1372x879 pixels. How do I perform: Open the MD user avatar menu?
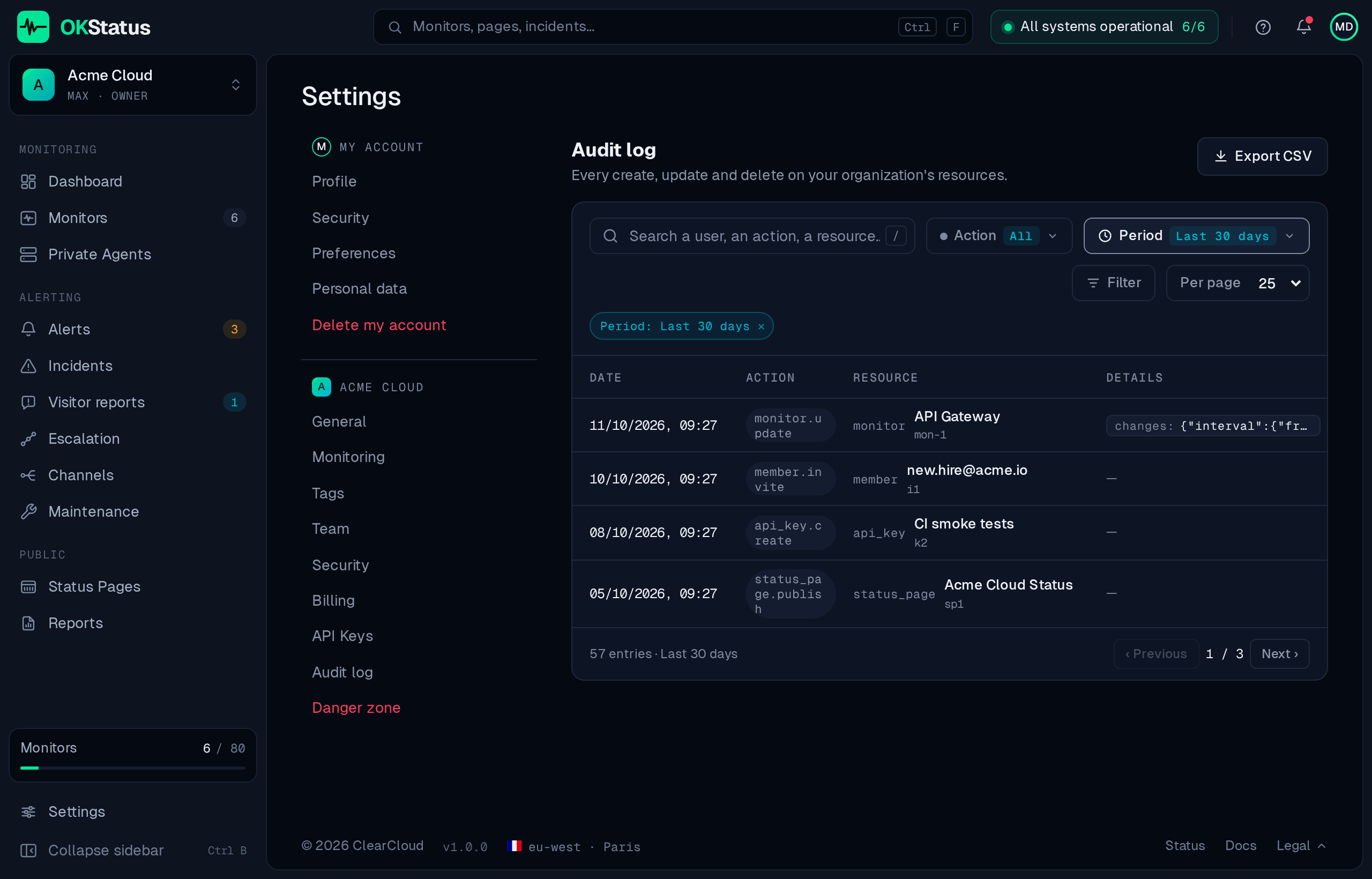coord(1344,27)
